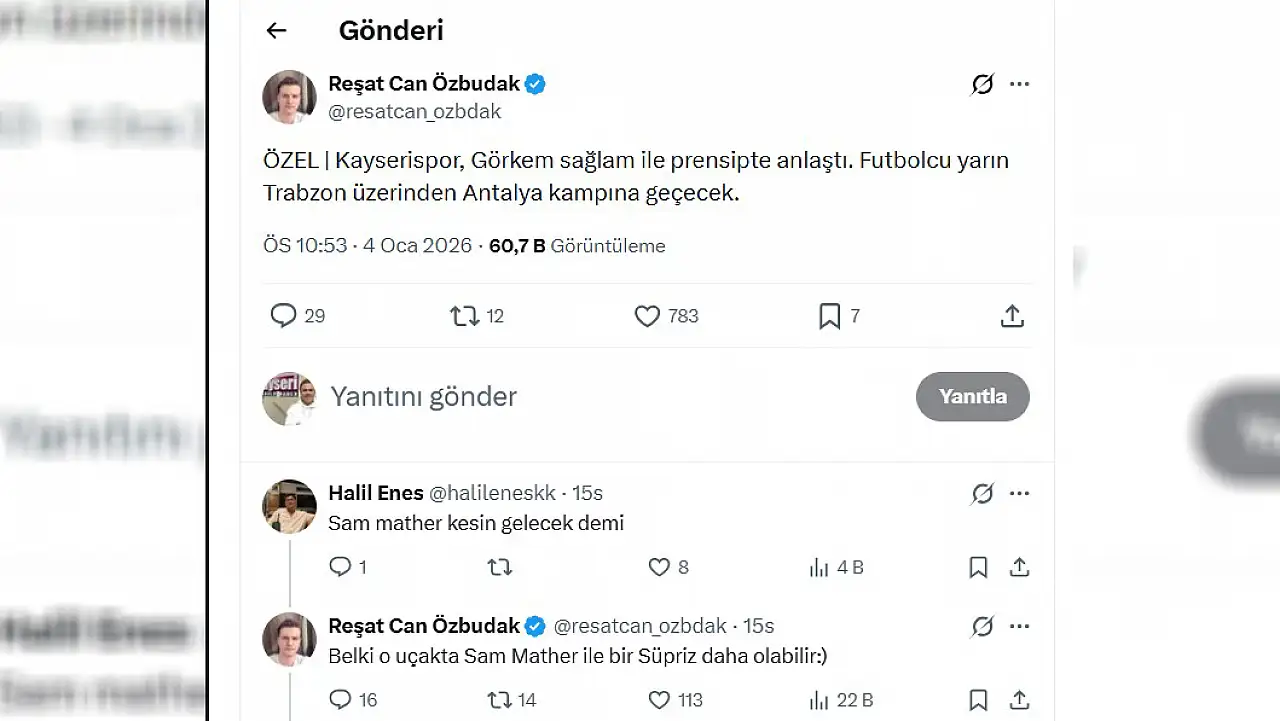Screen dimensions: 1280x721
Task: Share Halil Enes's reply
Action: coord(1019,567)
